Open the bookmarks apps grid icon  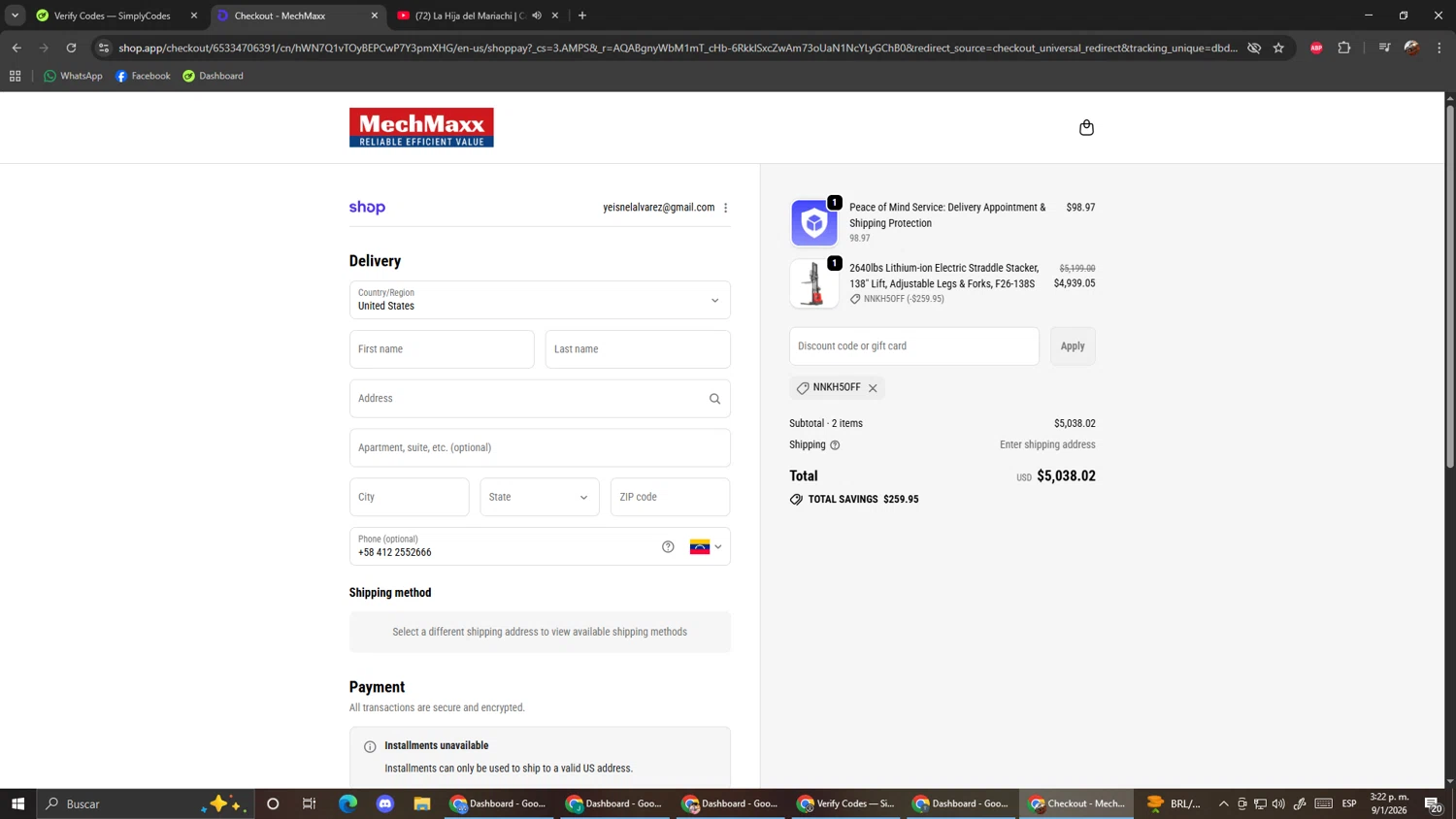(x=15, y=76)
